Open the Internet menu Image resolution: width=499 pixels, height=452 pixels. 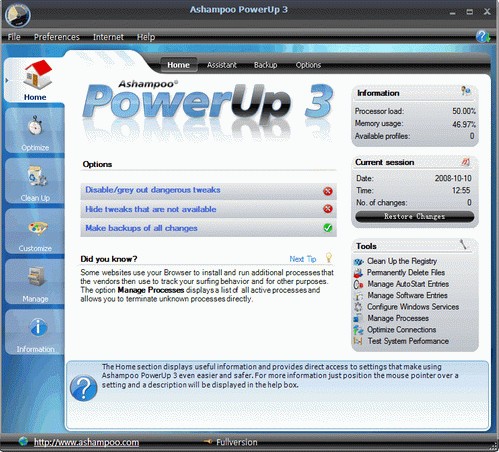coord(108,37)
